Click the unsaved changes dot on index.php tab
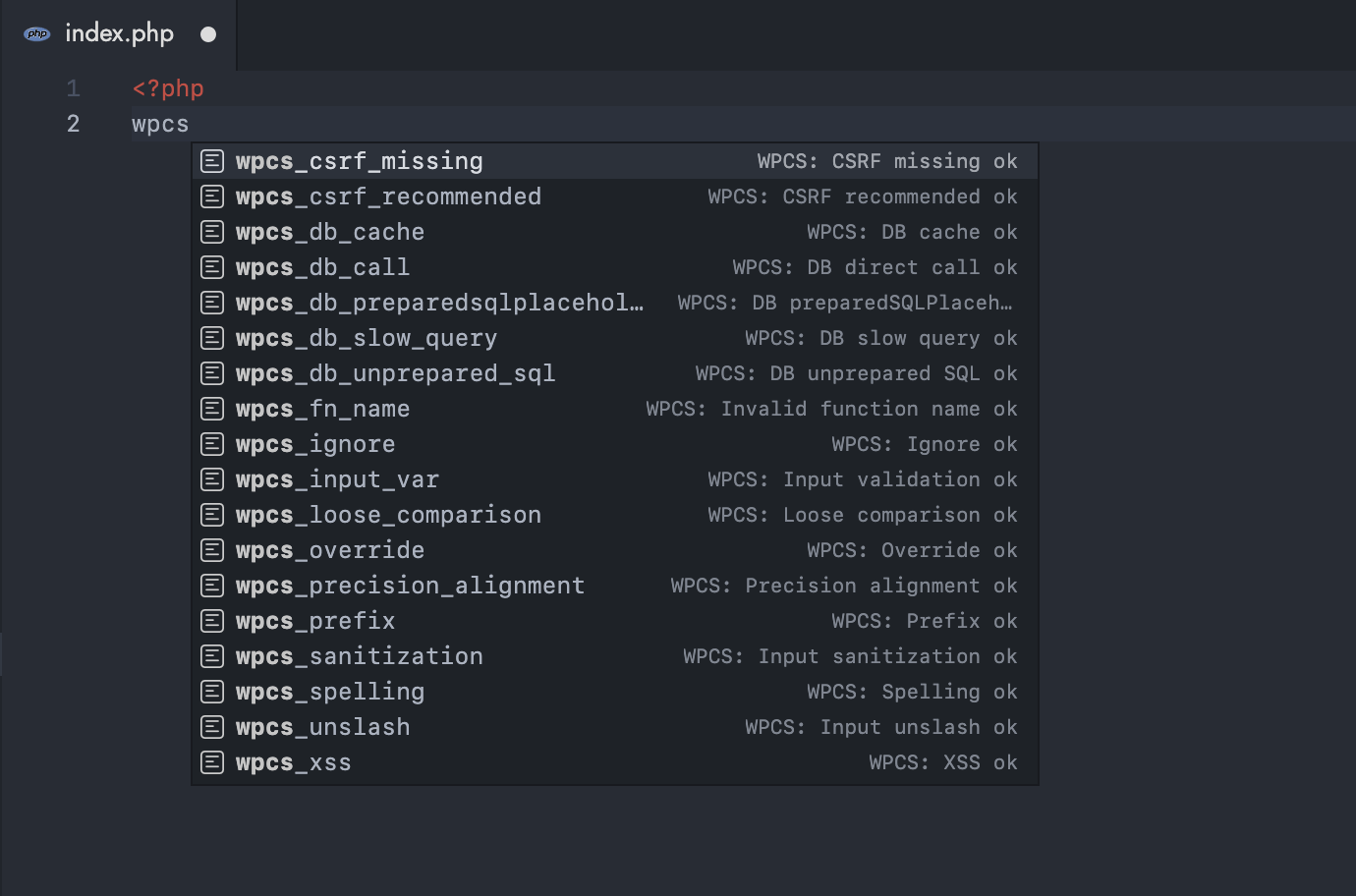Viewport: 1356px width, 896px height. pos(208,34)
